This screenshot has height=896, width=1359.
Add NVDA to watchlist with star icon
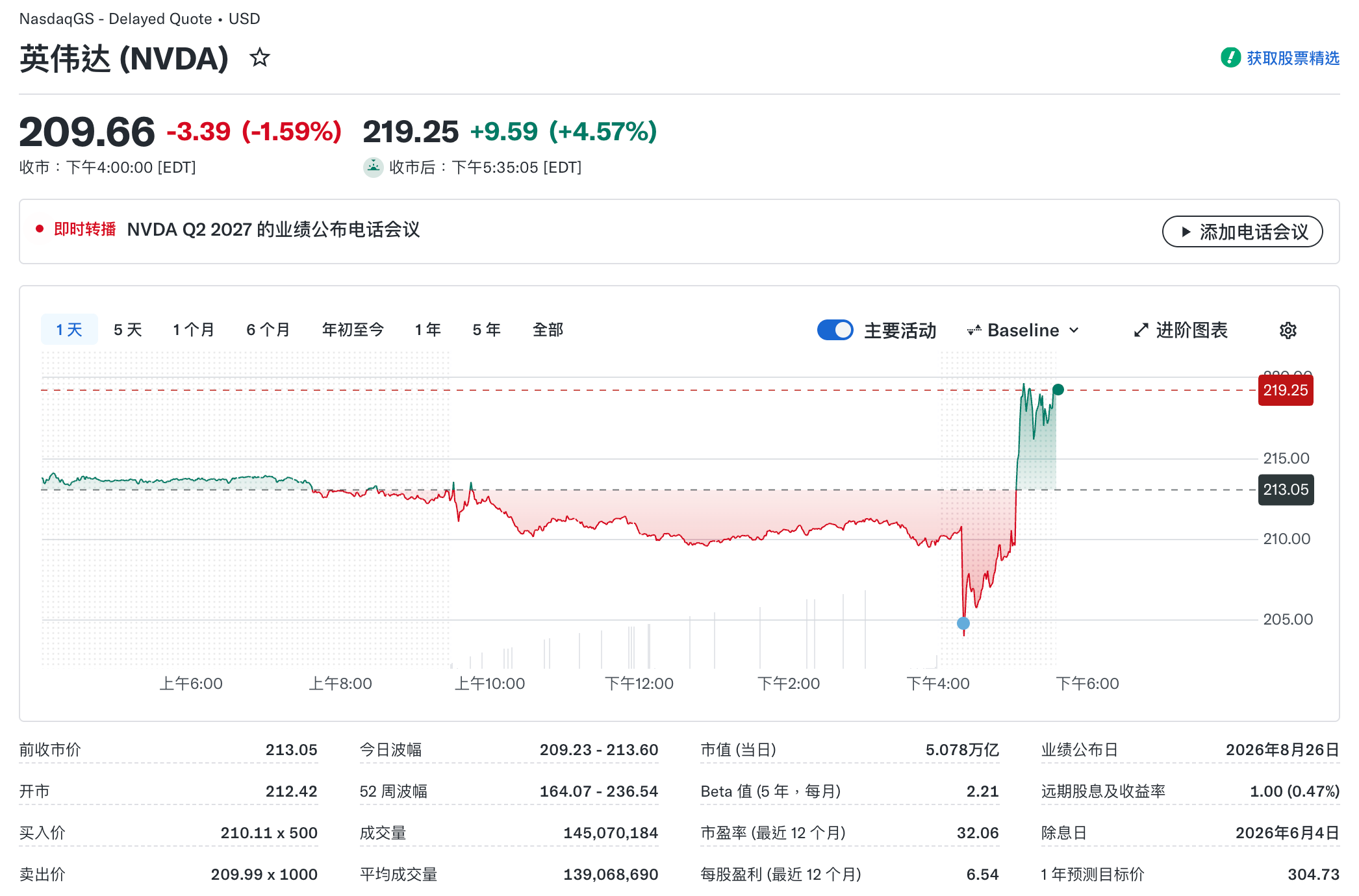click(x=260, y=58)
